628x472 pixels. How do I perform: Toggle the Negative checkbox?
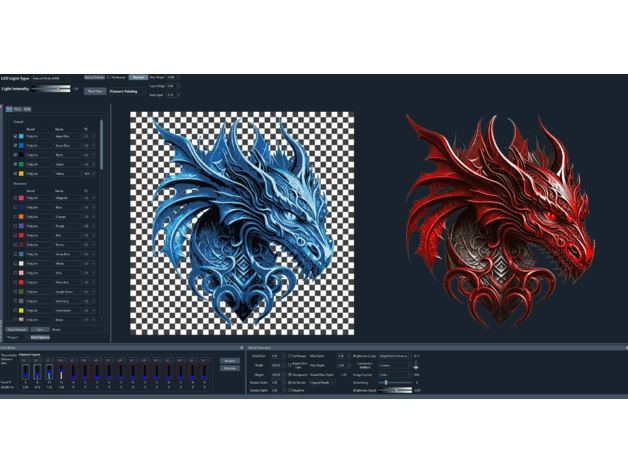[x=290, y=390]
